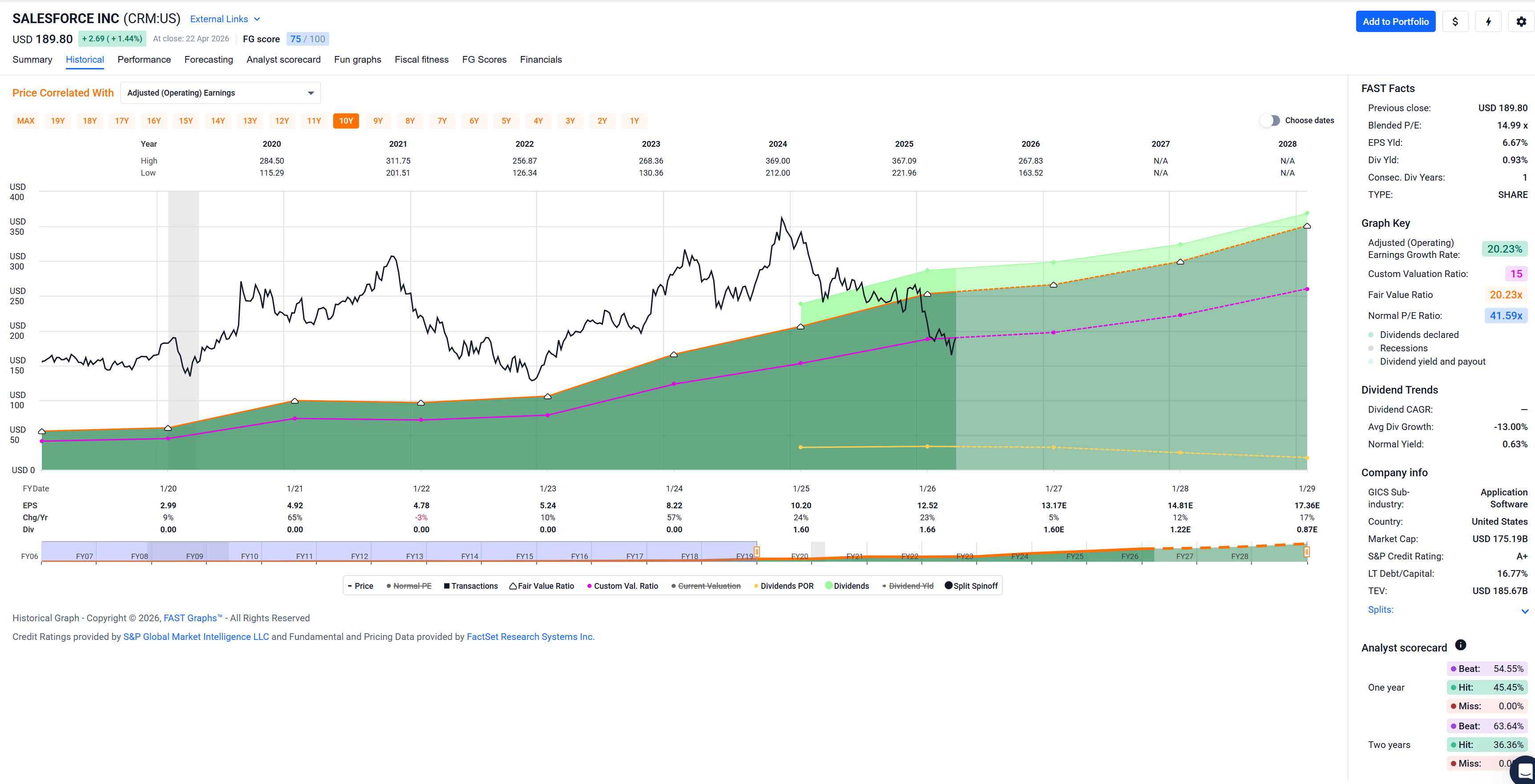Screen dimensions: 1535x784
Task: Select the 5Y time range button
Action: 506,121
